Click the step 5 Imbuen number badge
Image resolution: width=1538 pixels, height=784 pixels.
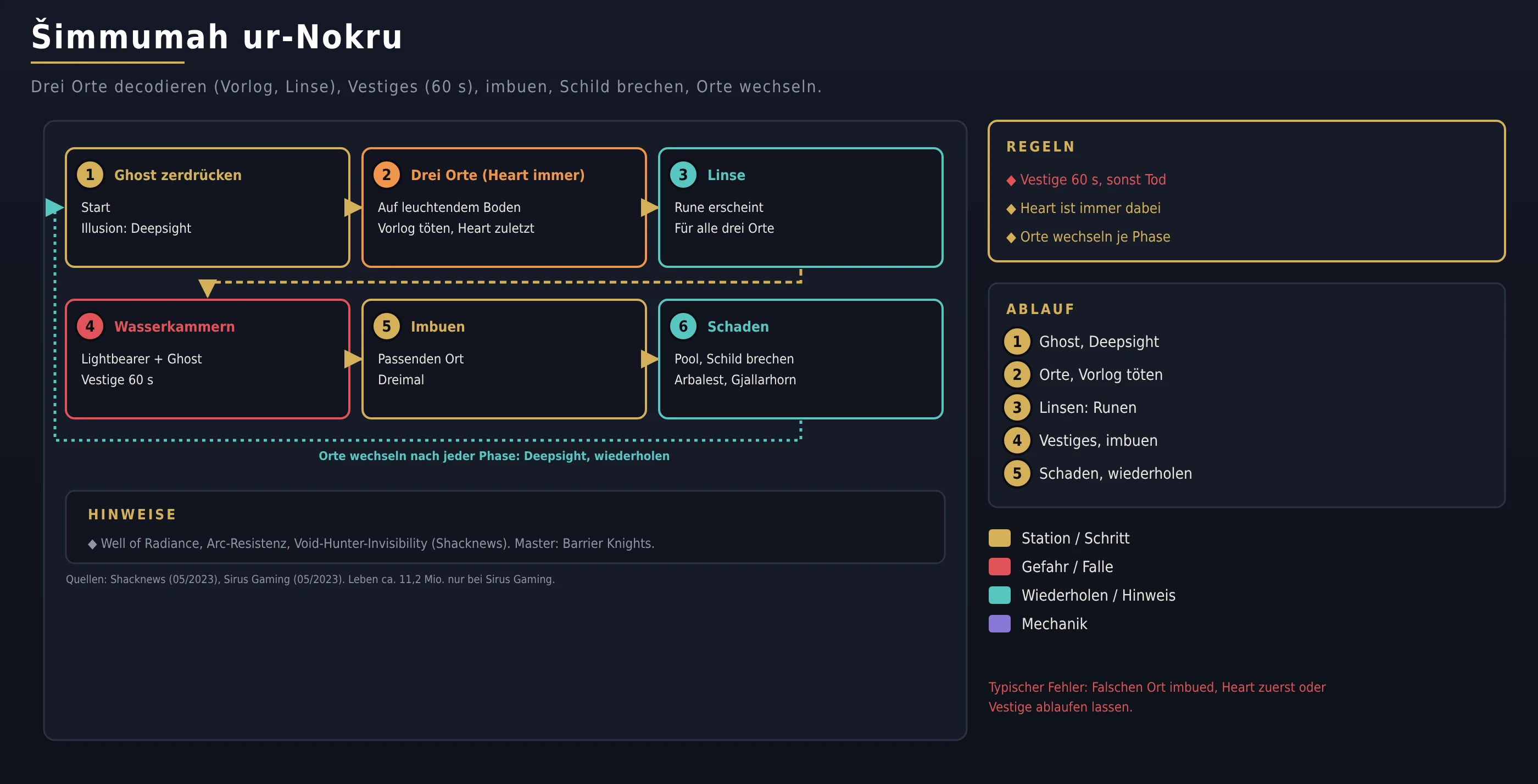pyautogui.click(x=386, y=326)
